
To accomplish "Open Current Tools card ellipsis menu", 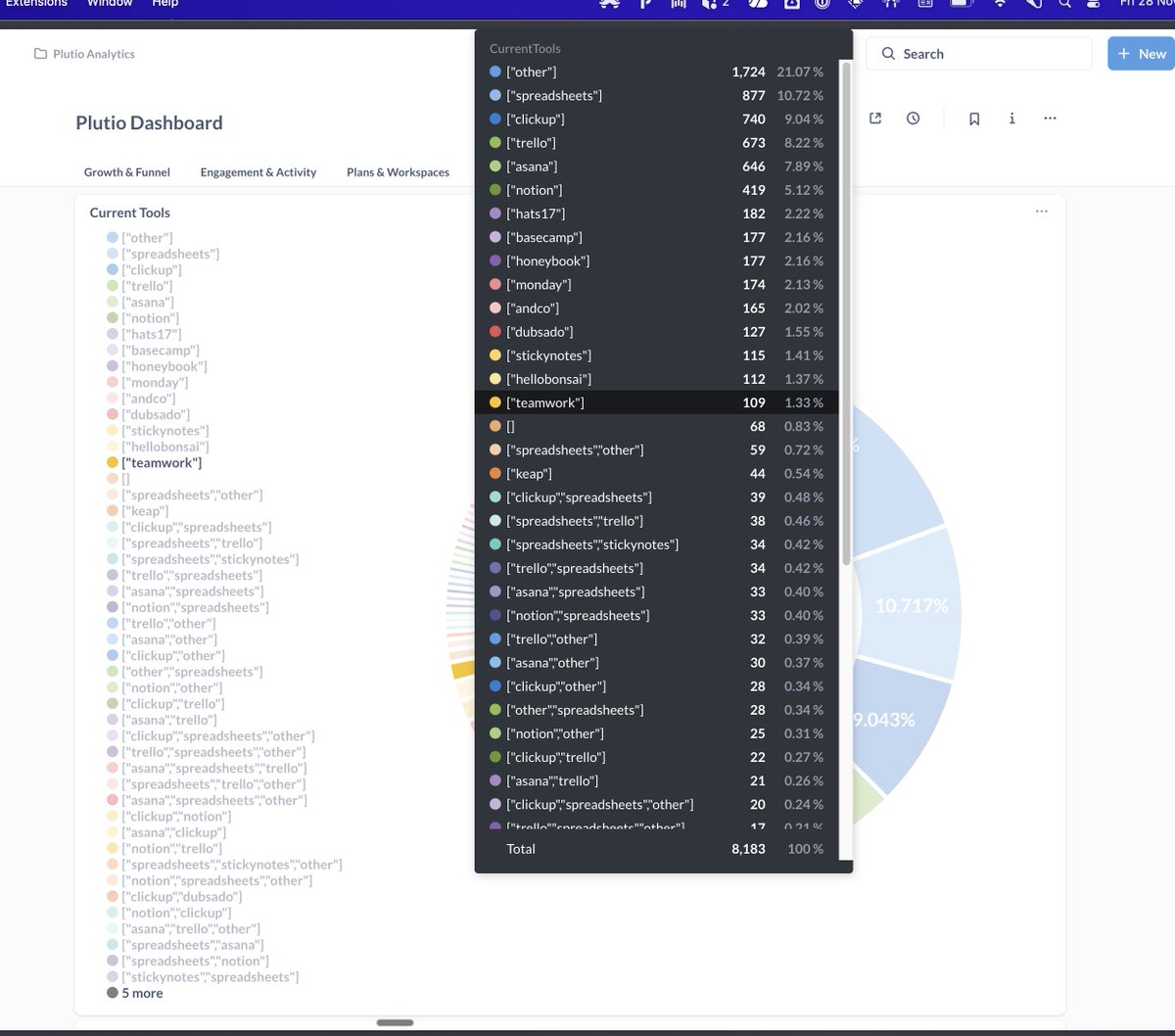I will point(1042,212).
